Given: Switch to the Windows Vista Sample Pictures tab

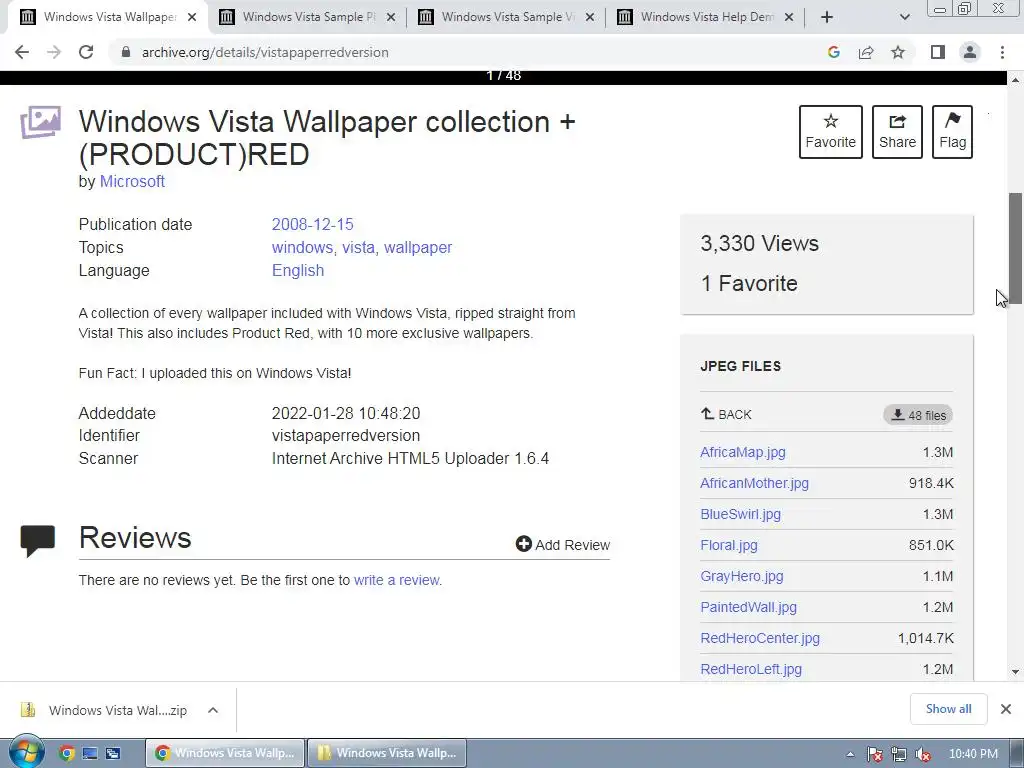Looking at the screenshot, I should coord(307,17).
